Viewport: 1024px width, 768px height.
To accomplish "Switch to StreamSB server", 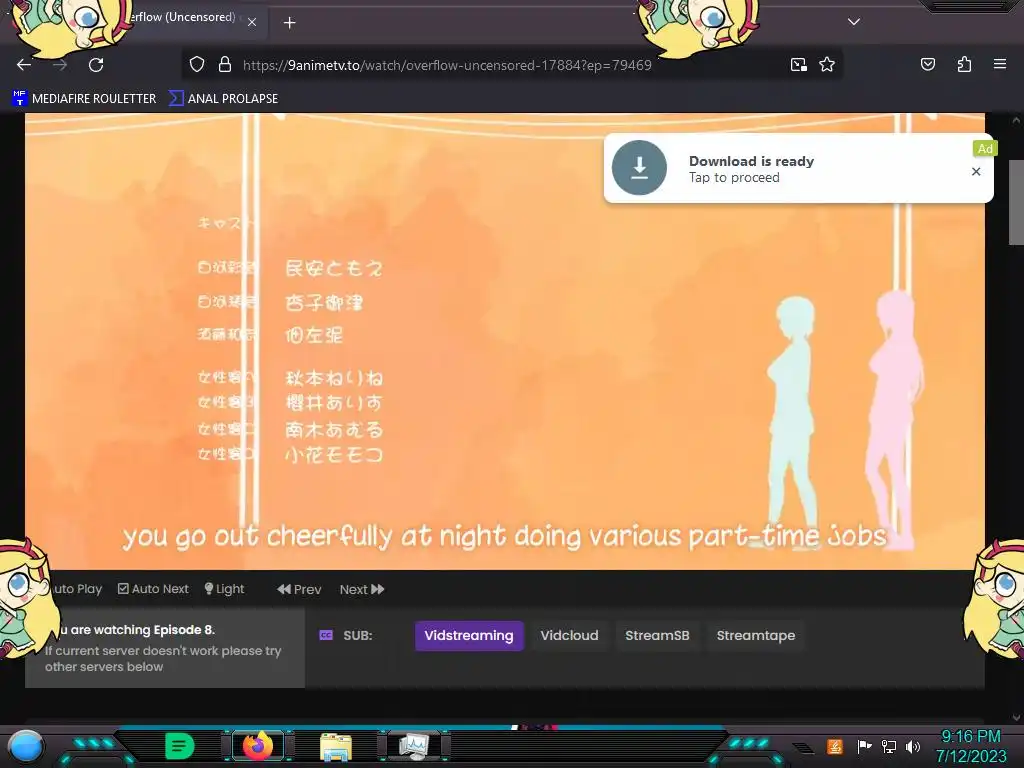I will [x=657, y=635].
